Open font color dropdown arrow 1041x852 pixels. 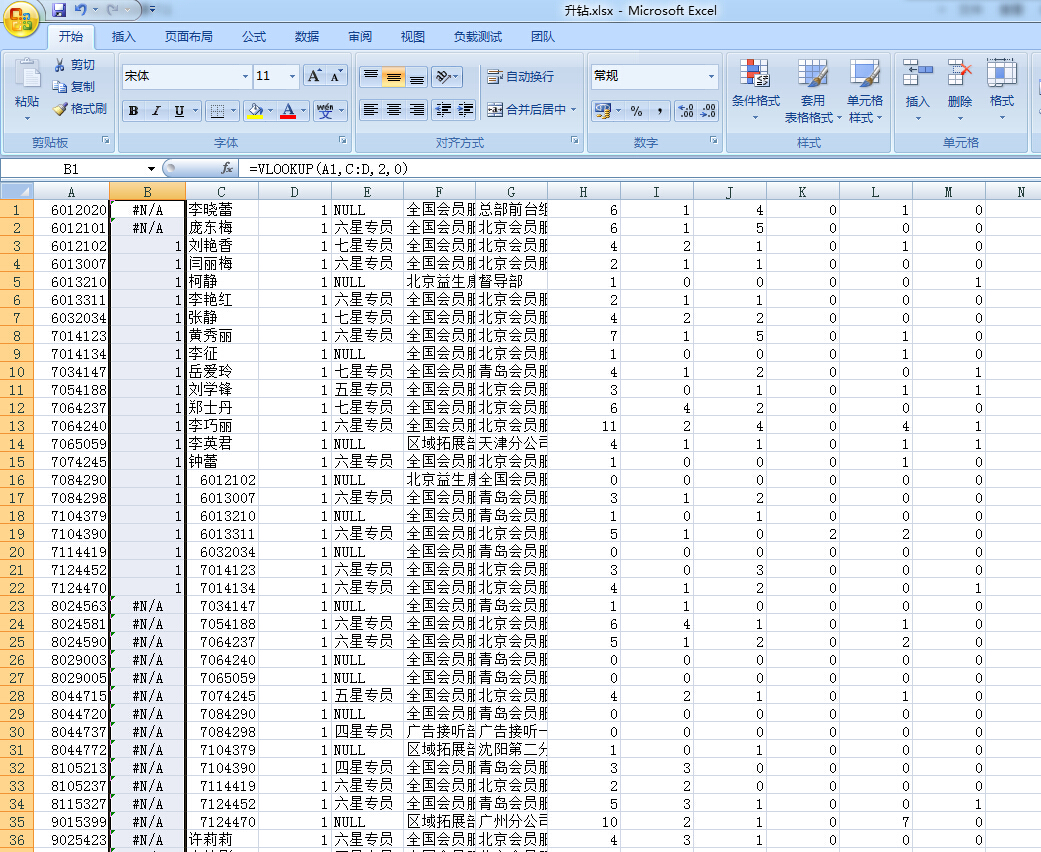pyautogui.click(x=303, y=111)
